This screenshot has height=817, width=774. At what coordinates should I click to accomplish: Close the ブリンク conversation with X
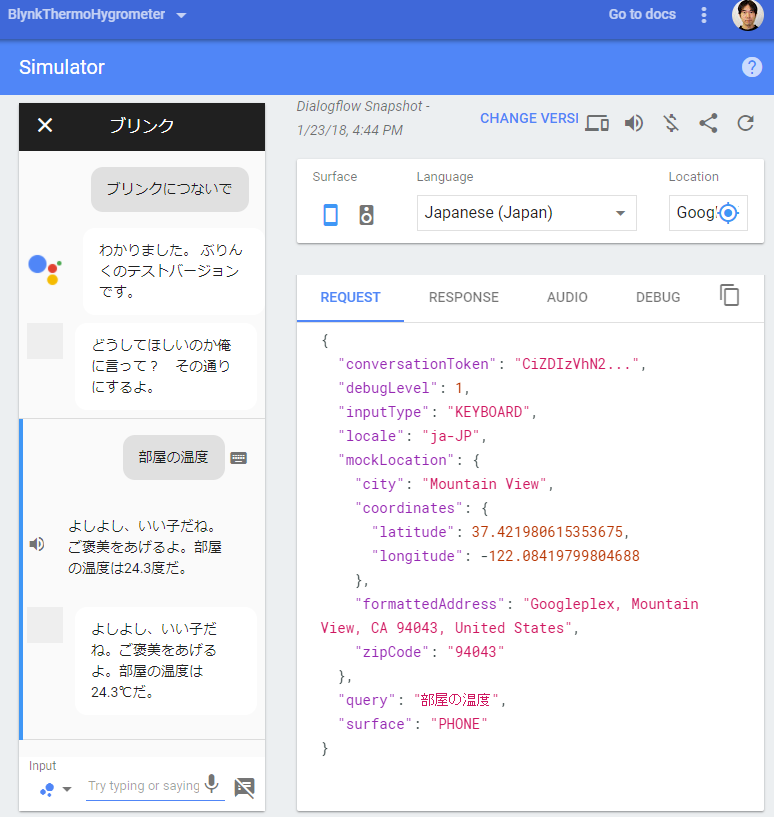click(45, 125)
